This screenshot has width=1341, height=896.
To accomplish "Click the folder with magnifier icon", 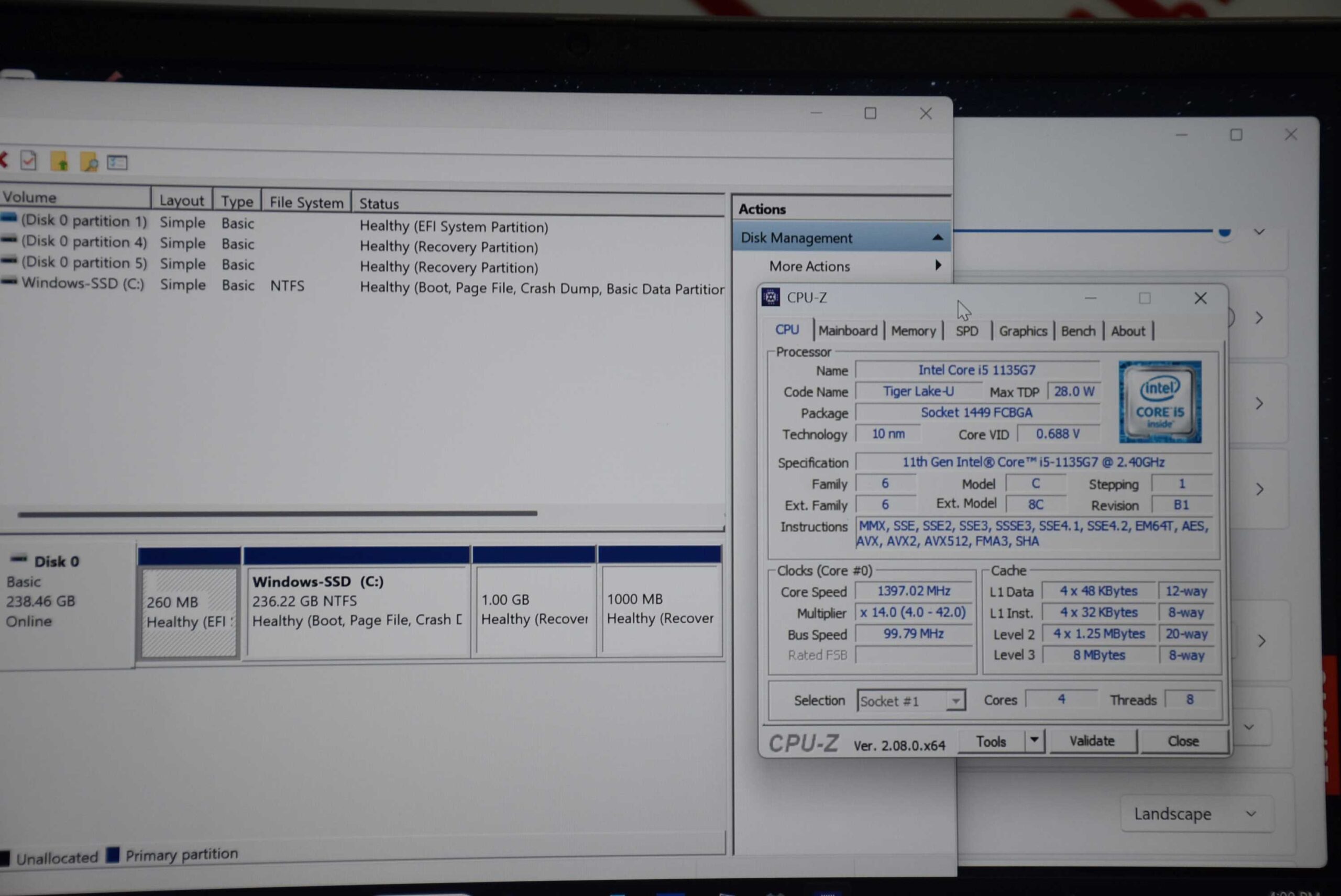I will 89,163.
